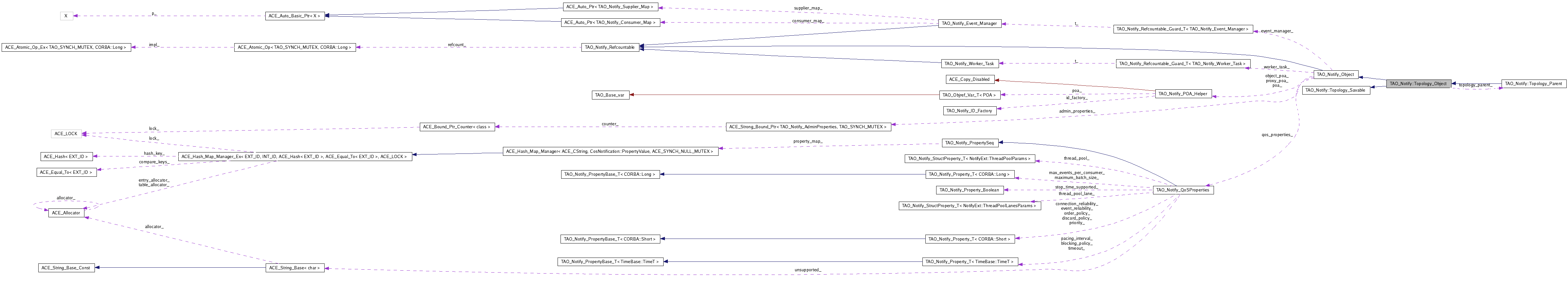Viewport: 1568px width, 287px height.
Task: Select the ACE_Hash< EXT_ID > node
Action: point(66,157)
